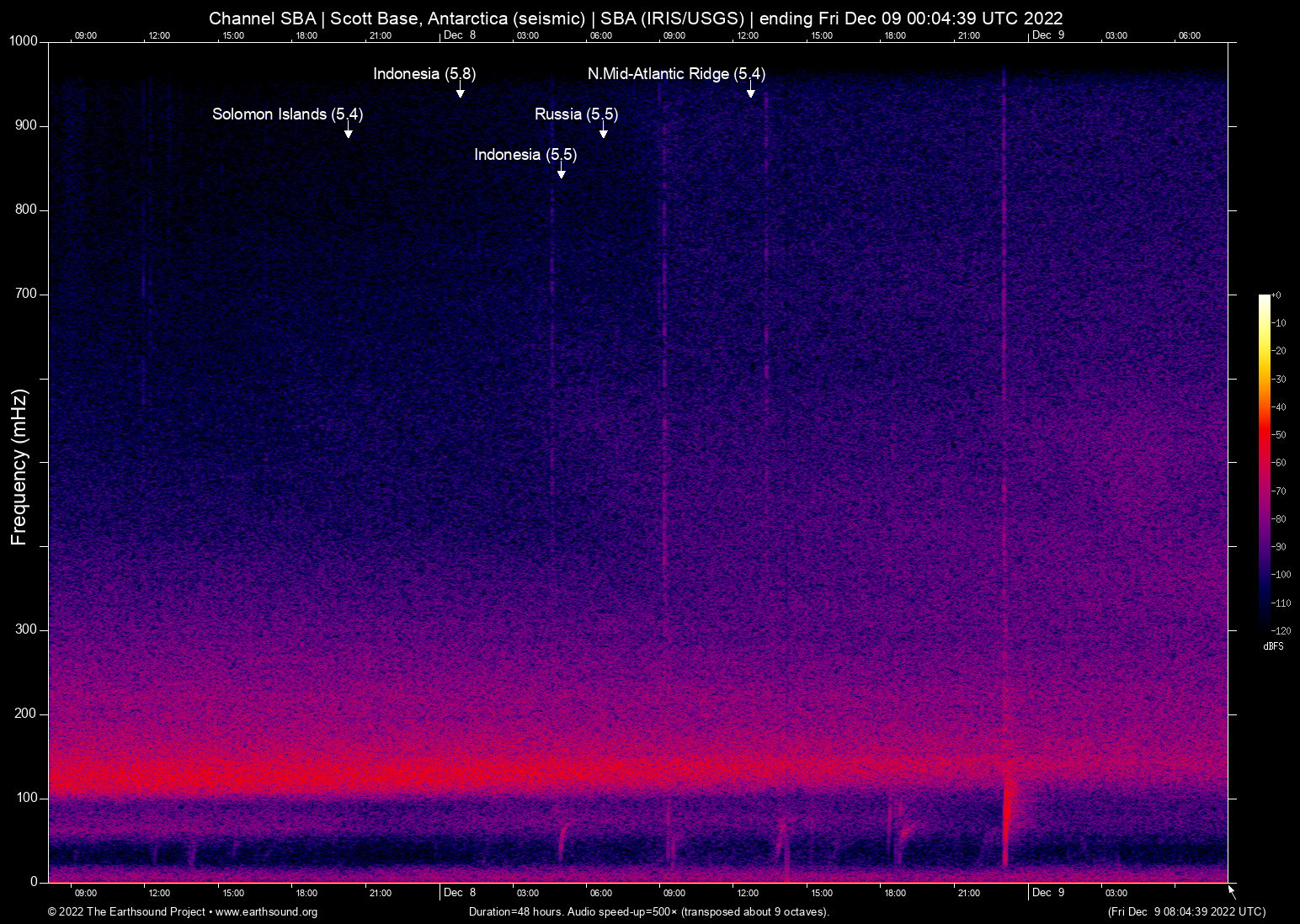1300x924 pixels.
Task: Click the Fri Dec 9 08:04:39 UTC timestamp
Action: (x=1185, y=912)
